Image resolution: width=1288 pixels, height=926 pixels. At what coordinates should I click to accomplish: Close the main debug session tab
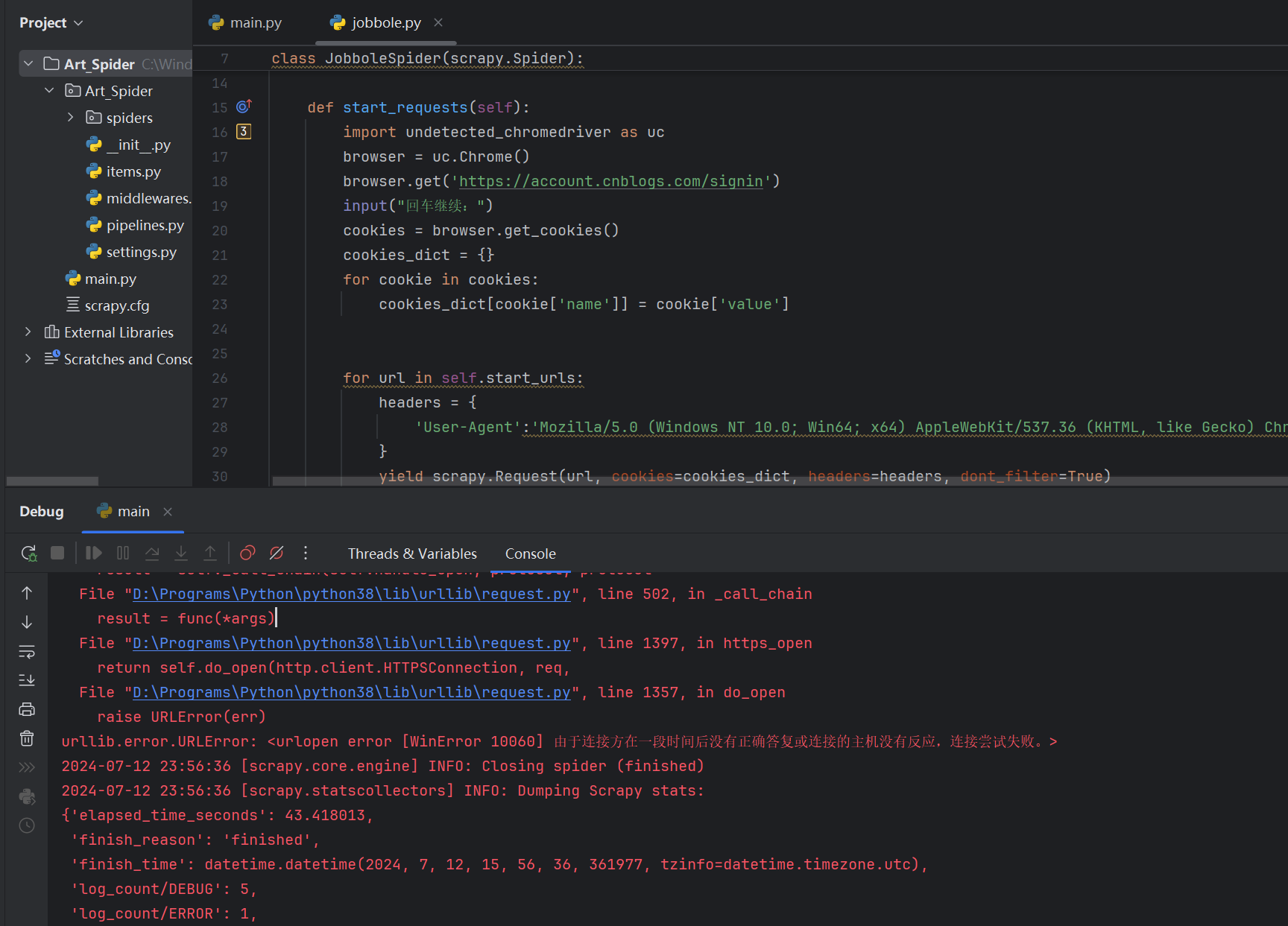(168, 511)
